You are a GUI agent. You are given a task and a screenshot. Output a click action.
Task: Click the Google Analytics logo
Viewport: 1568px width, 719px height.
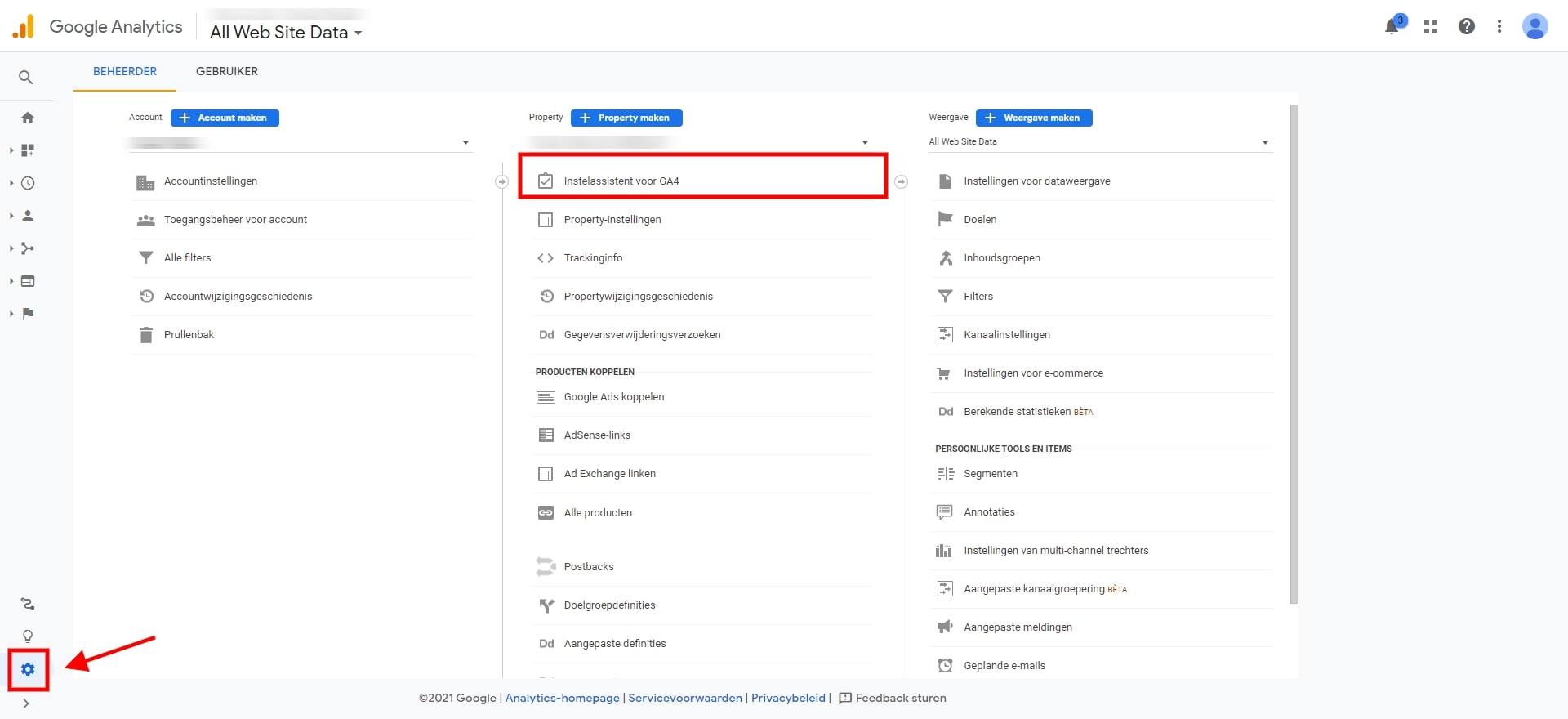pyautogui.click(x=97, y=26)
